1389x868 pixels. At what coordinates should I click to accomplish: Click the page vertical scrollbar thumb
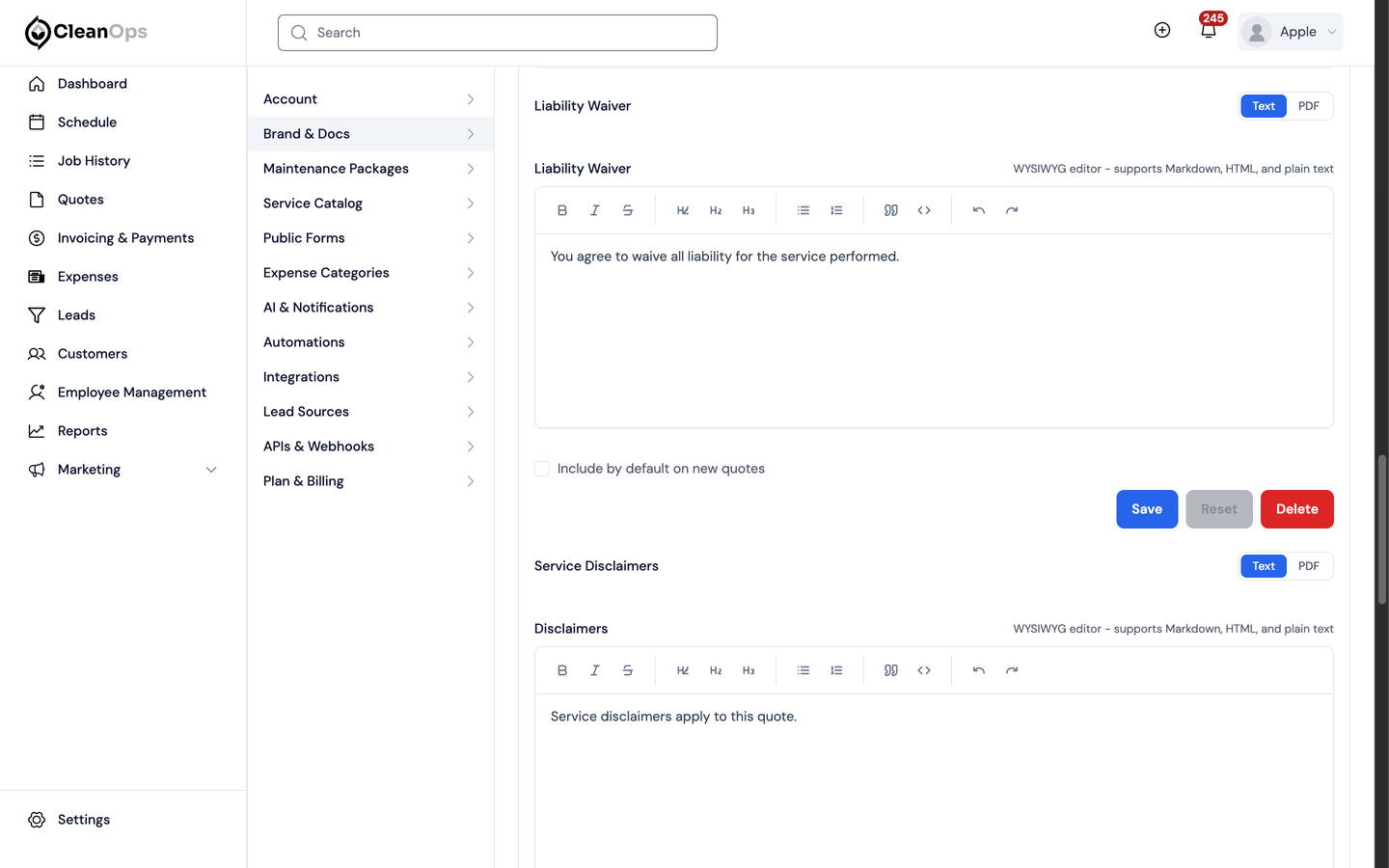[1381, 529]
